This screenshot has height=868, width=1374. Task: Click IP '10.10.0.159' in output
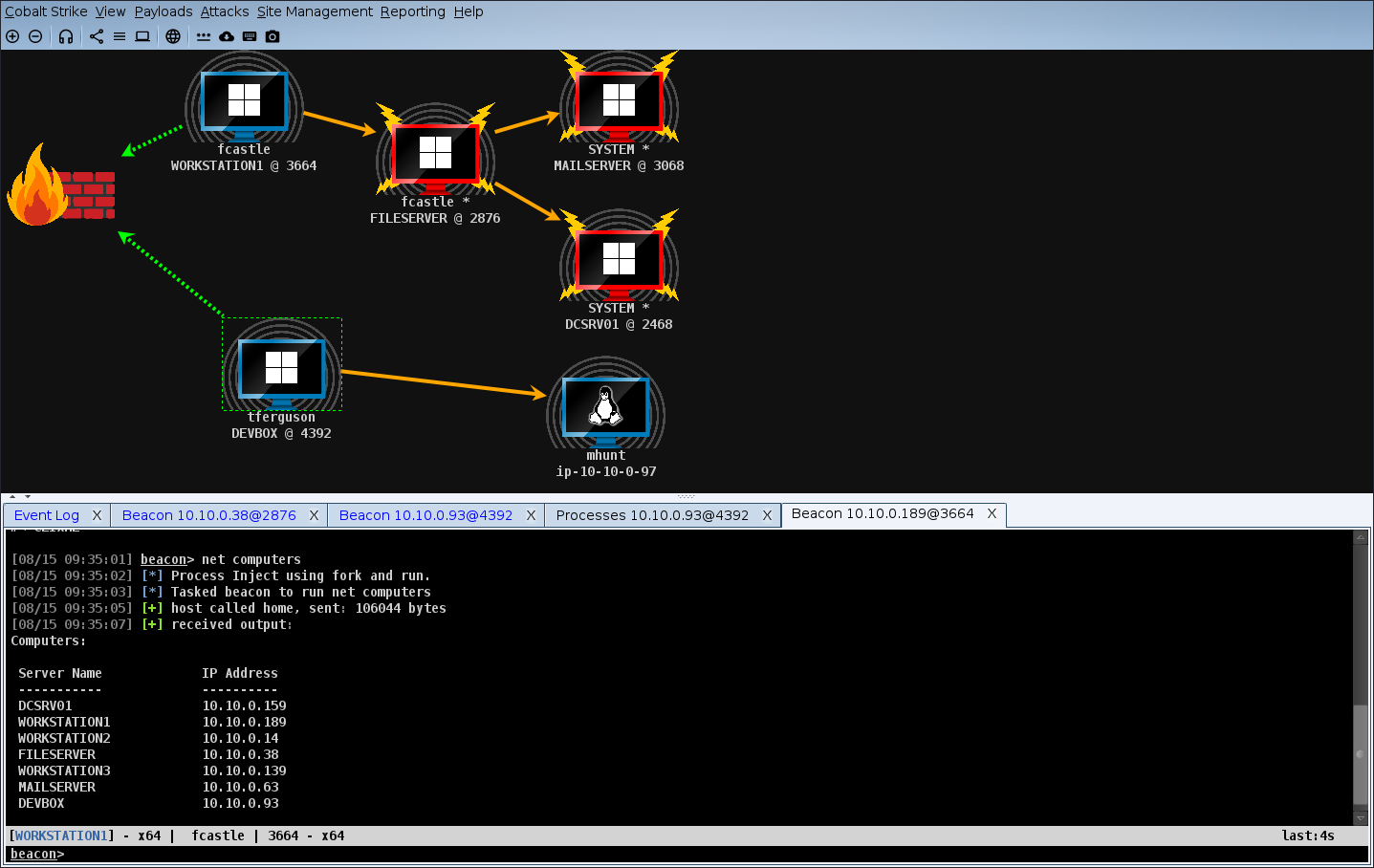point(244,705)
